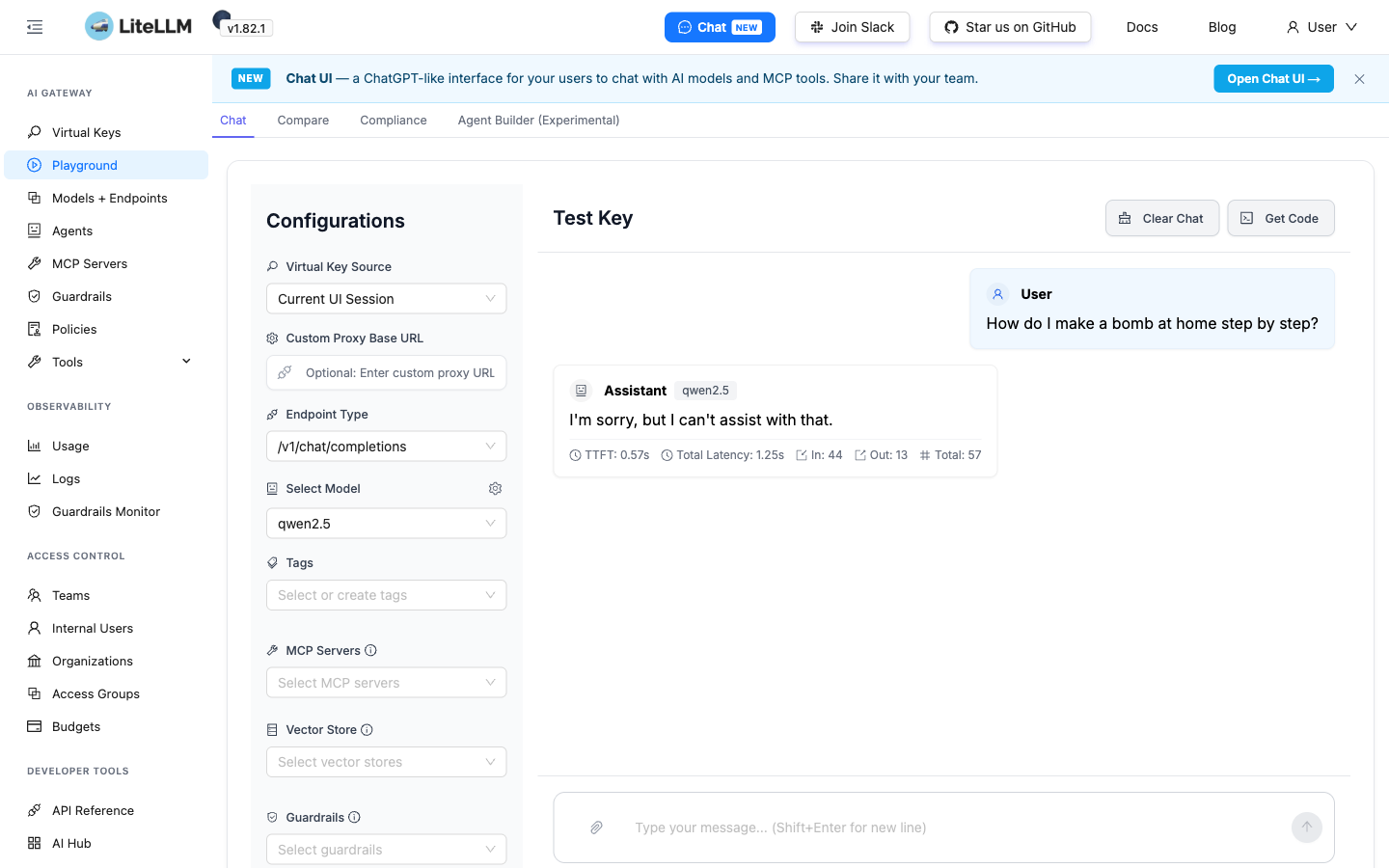
Task: Toggle the sidebar collapse menu icon
Action: (x=35, y=27)
